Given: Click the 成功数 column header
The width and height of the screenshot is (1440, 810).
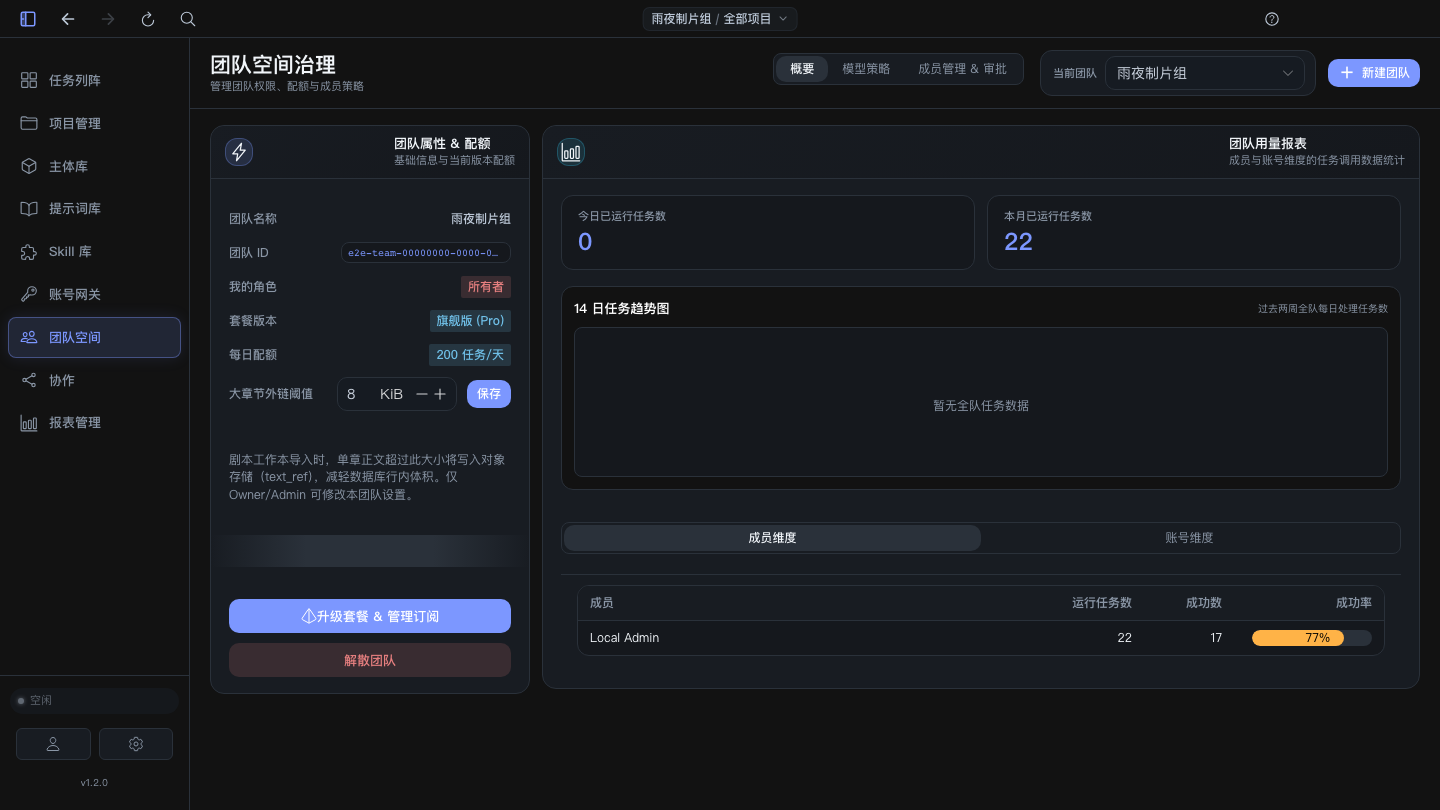Looking at the screenshot, I should [1204, 603].
